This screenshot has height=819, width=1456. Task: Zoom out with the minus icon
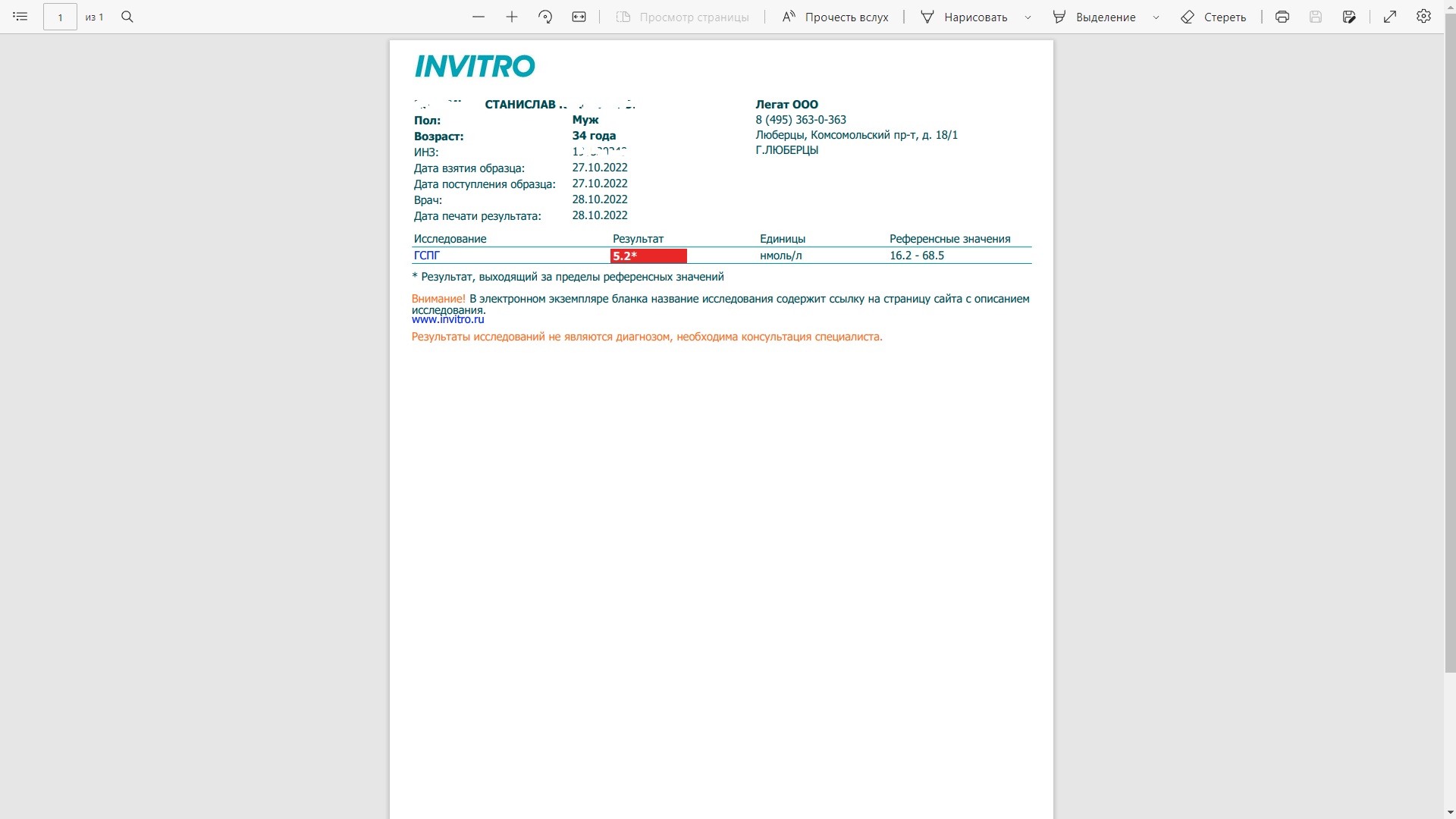pyautogui.click(x=479, y=17)
